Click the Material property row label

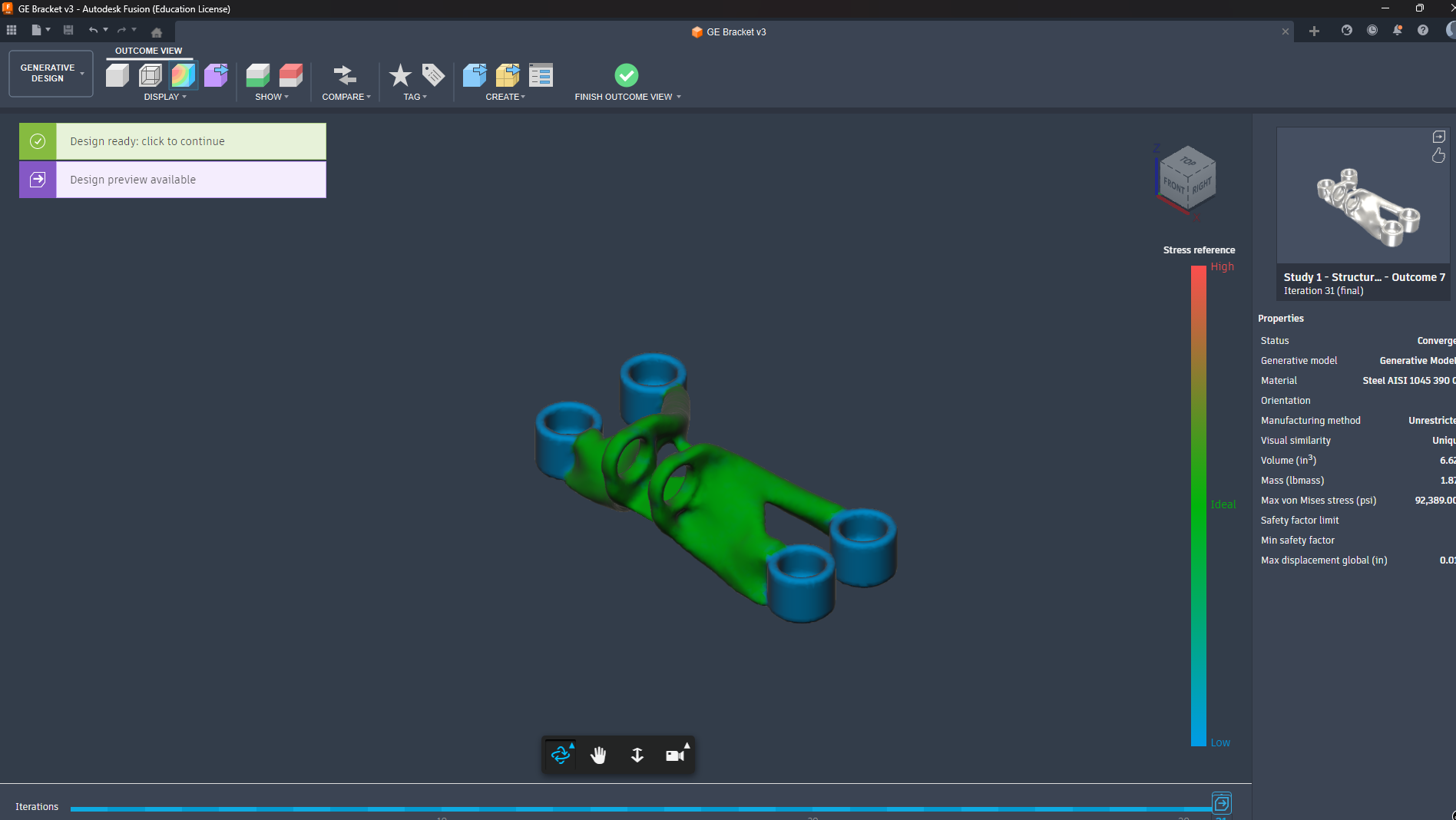click(x=1279, y=381)
